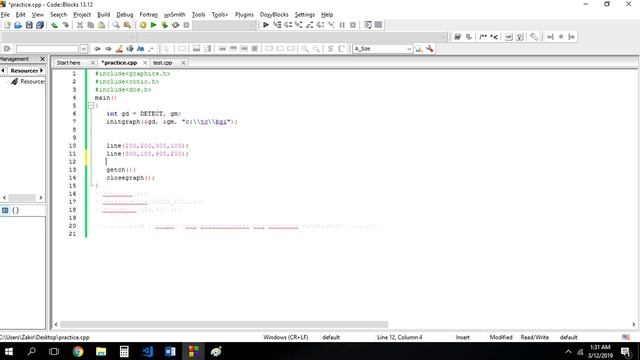Click the Abort build icon
This screenshot has height=360, width=640.
186,25
